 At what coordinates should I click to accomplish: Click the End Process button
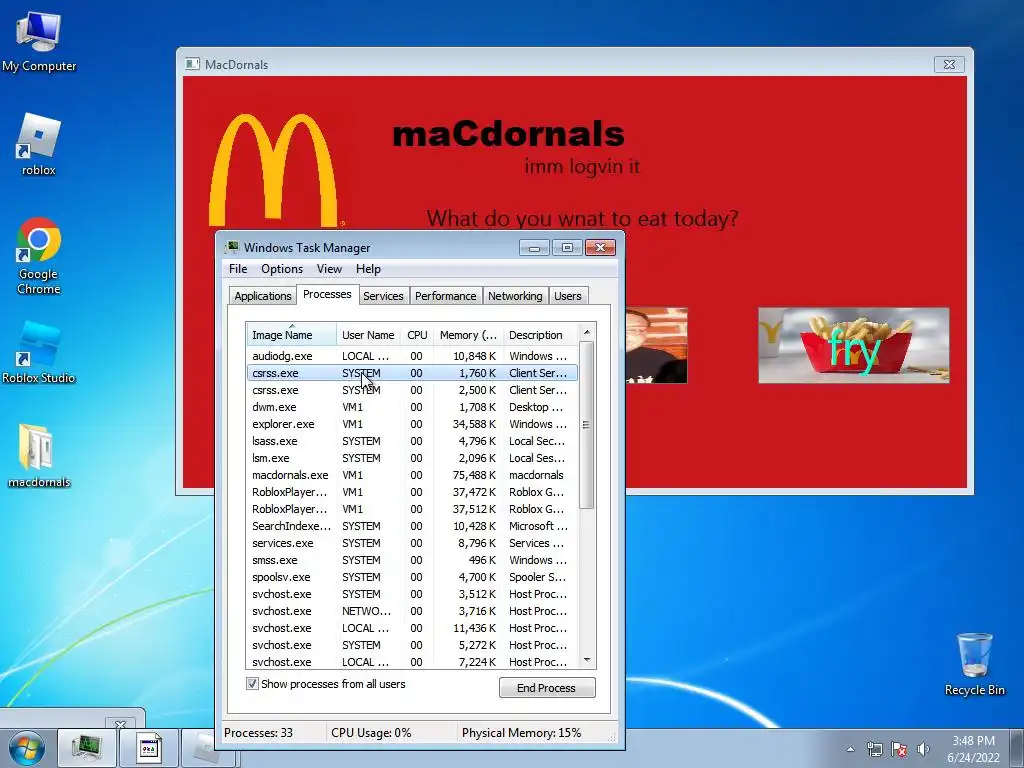point(547,688)
